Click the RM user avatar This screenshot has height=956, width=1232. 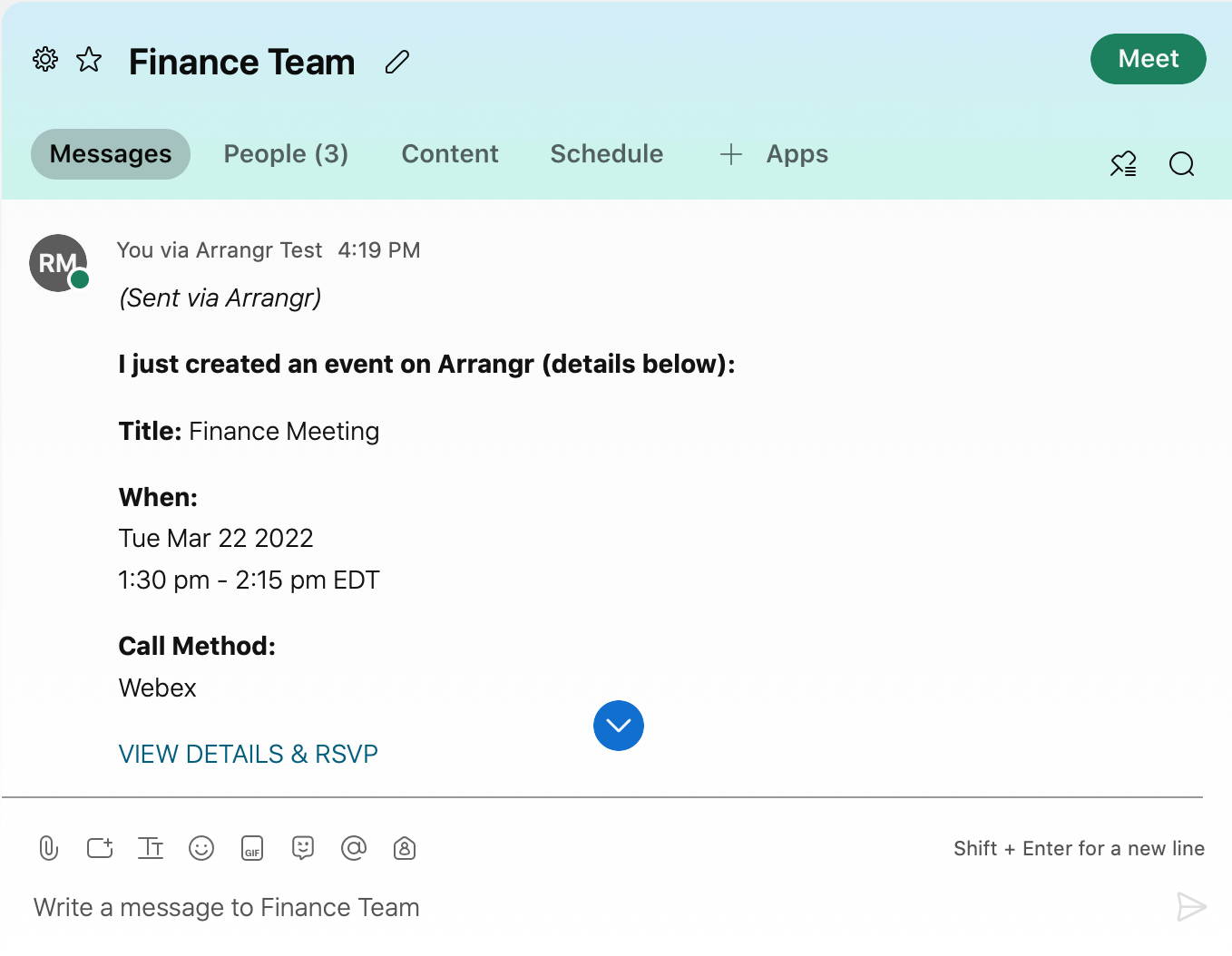pyautogui.click(x=58, y=263)
